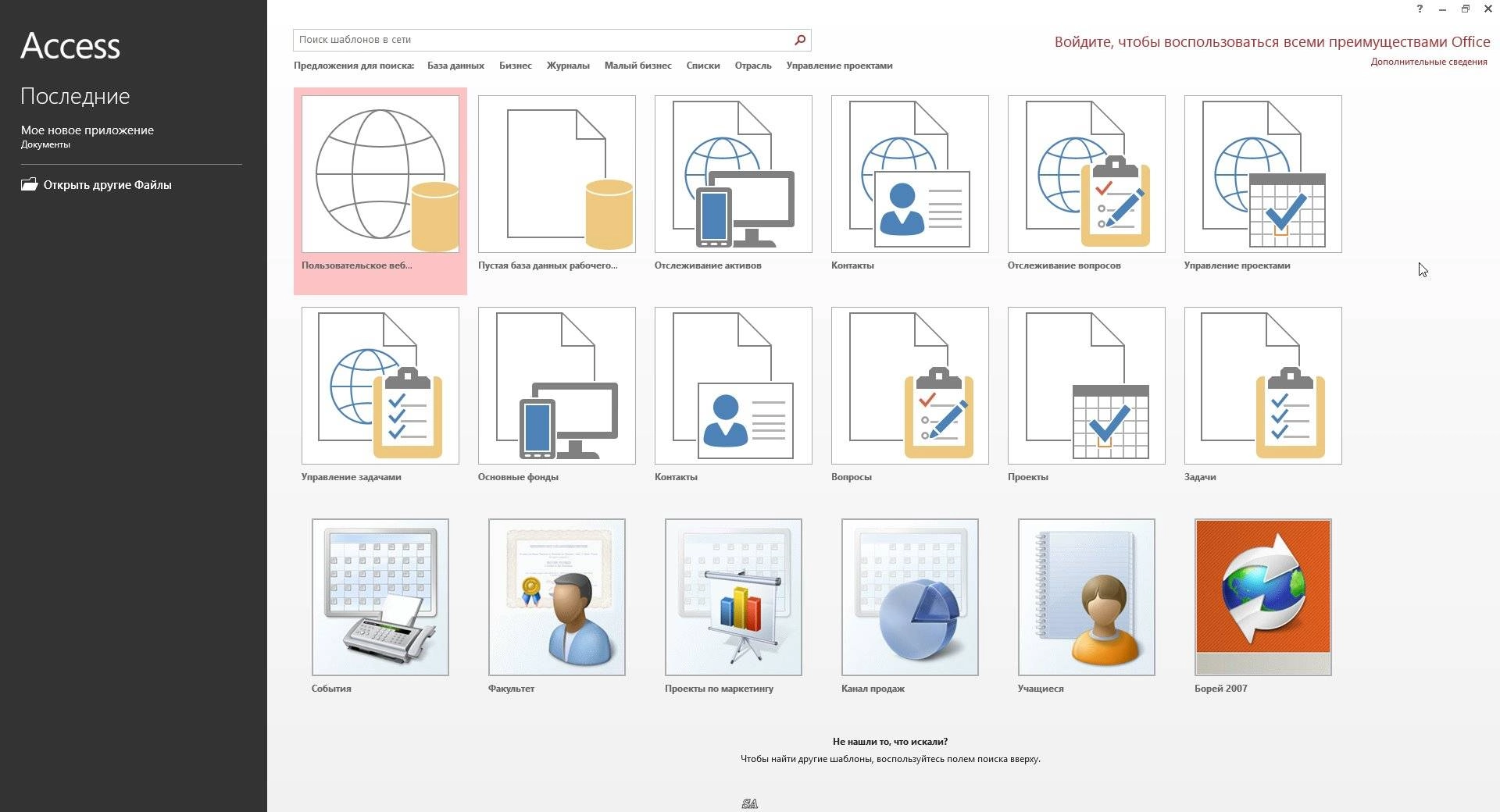Click the 'События' caption text

[331, 689]
